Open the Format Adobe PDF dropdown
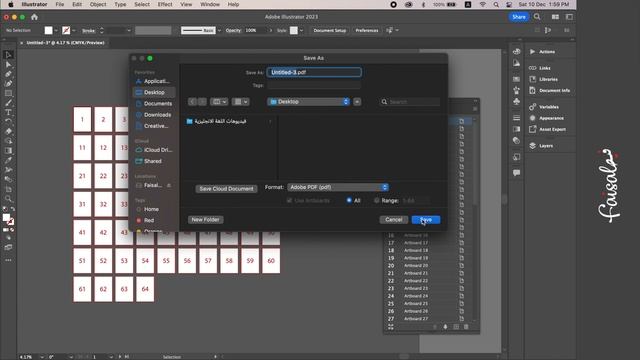 pos(338,187)
